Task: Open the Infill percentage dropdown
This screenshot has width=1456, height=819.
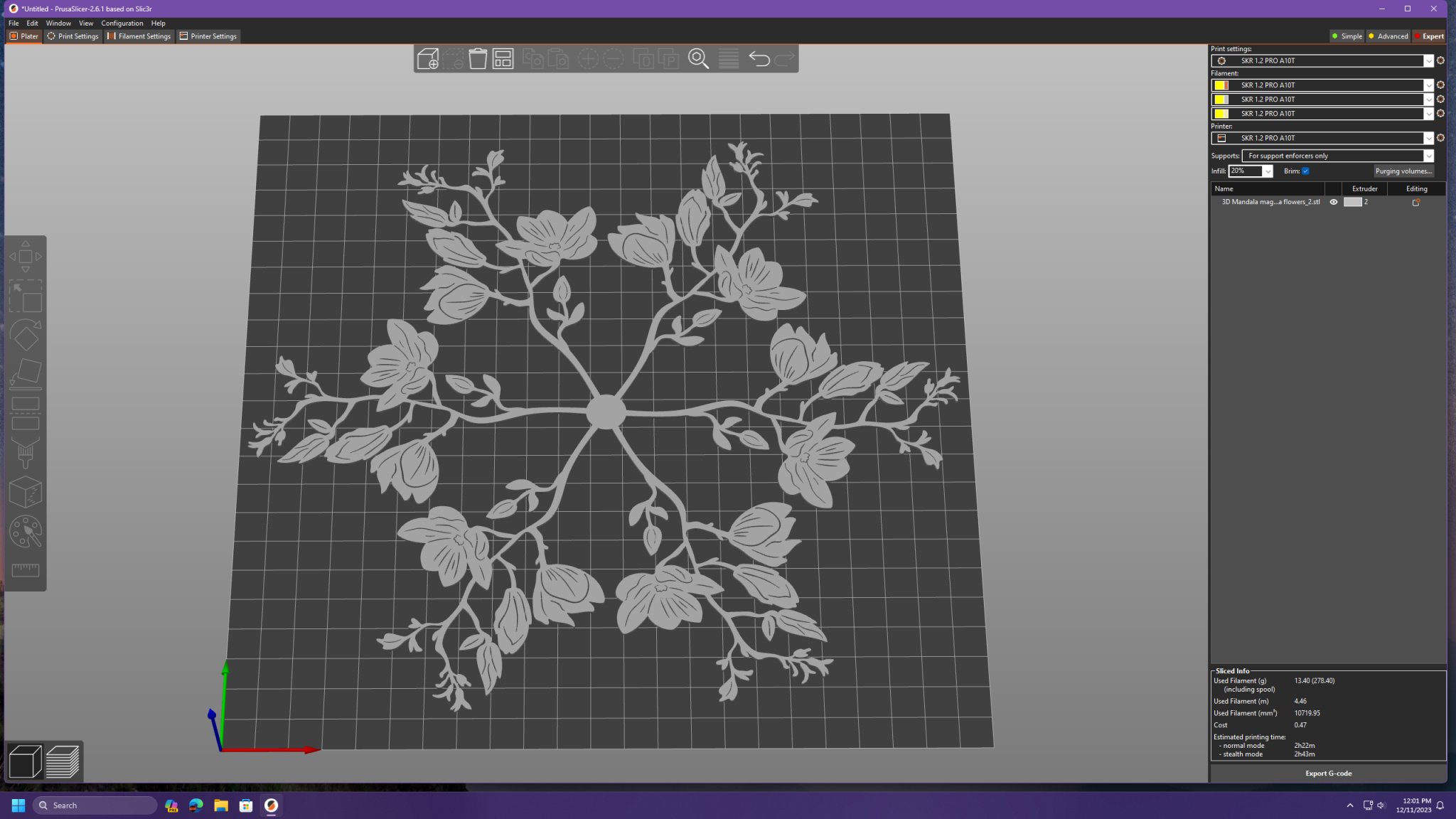Action: 1267,171
